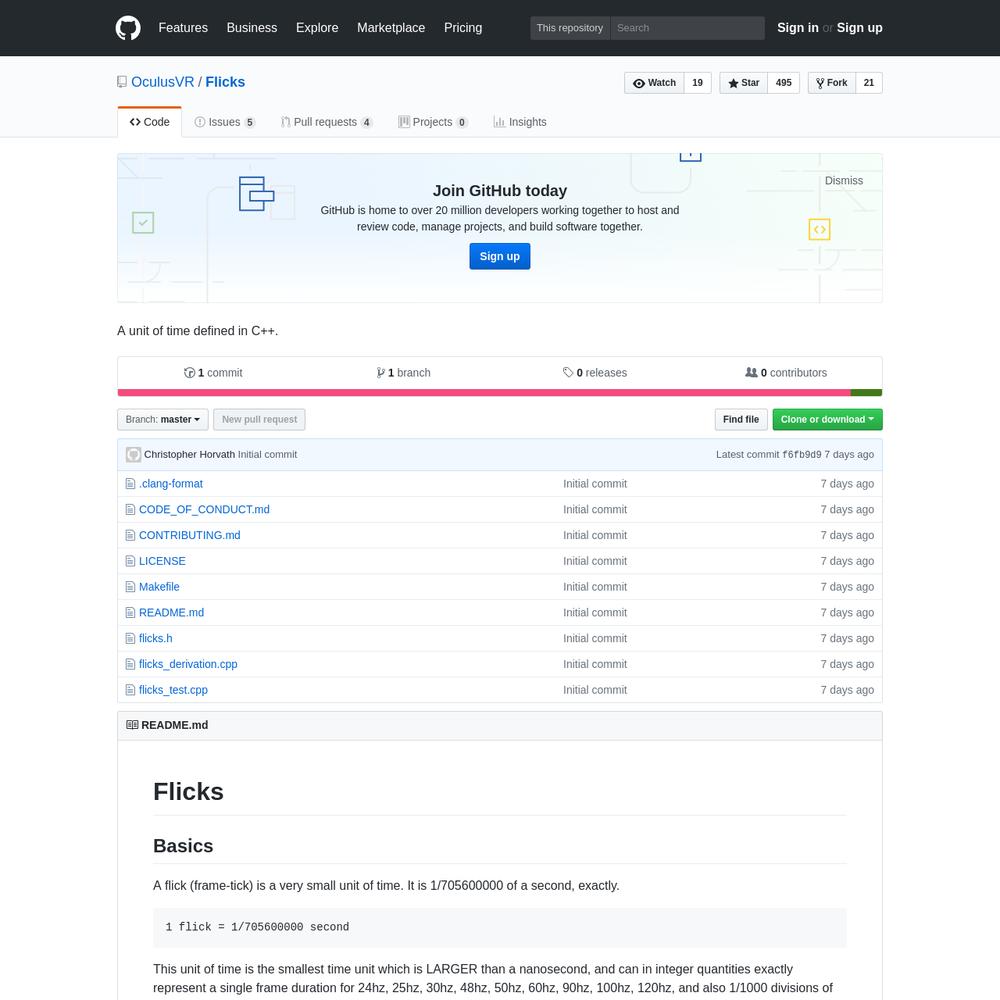This screenshot has width=1000, height=1000.
Task: Click Christopher Horvath's avatar icon
Action: (x=133, y=455)
